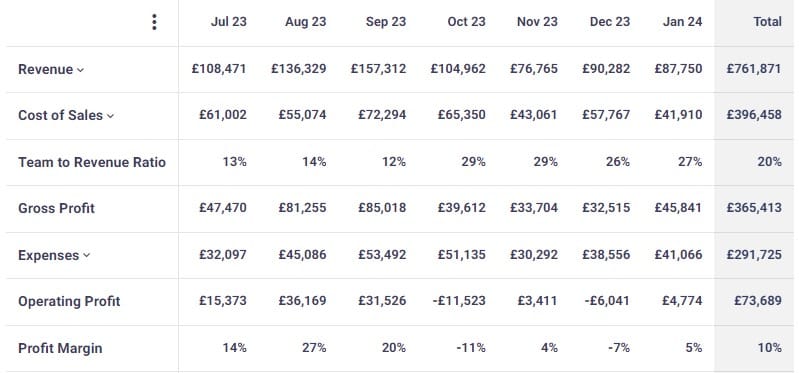799x373 pixels.
Task: Expand the Revenue row chevron
Action: tap(80, 70)
